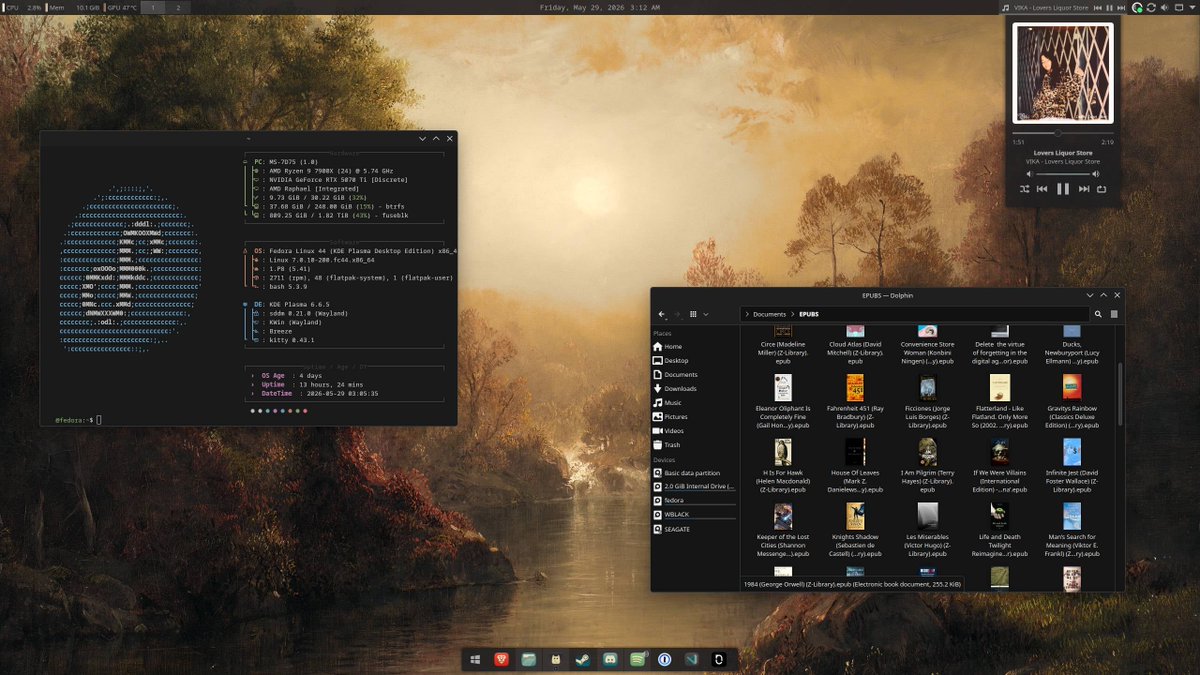The height and width of the screenshot is (675, 1200).
Task: Adjust the media popup volume slider
Action: [1063, 174]
